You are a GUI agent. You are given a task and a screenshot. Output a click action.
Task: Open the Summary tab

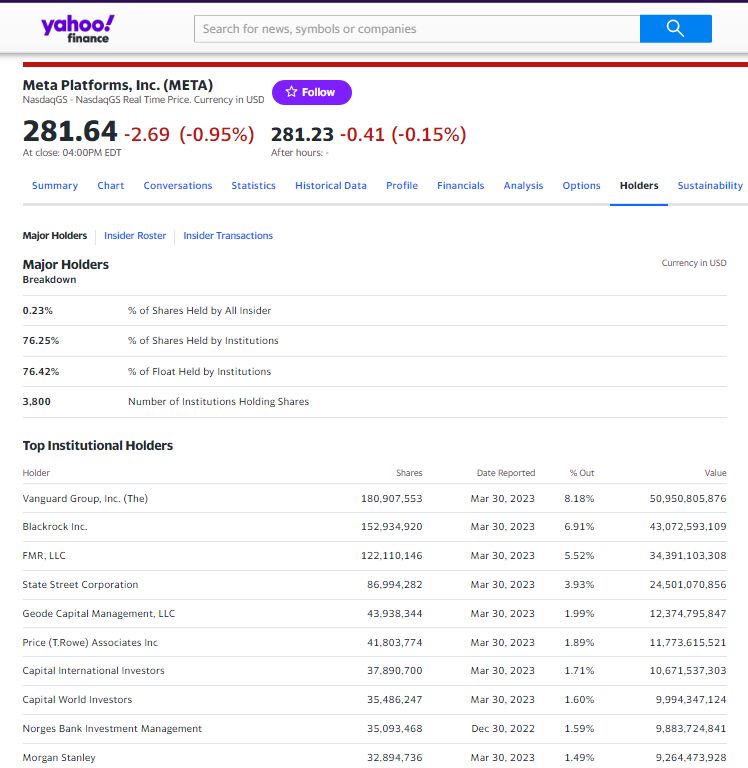tap(55, 186)
